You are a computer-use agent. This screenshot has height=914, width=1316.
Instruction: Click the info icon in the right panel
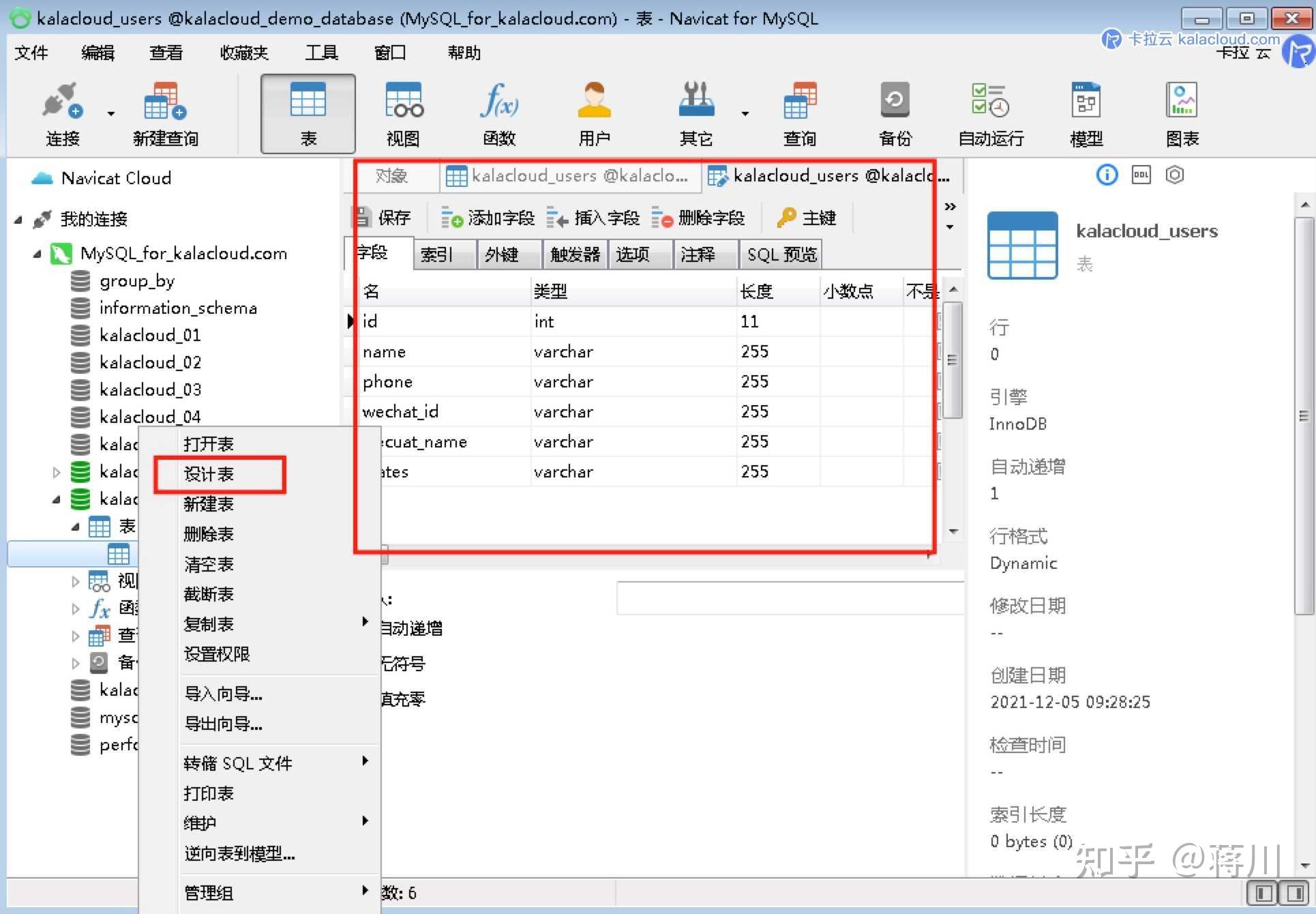1106,175
